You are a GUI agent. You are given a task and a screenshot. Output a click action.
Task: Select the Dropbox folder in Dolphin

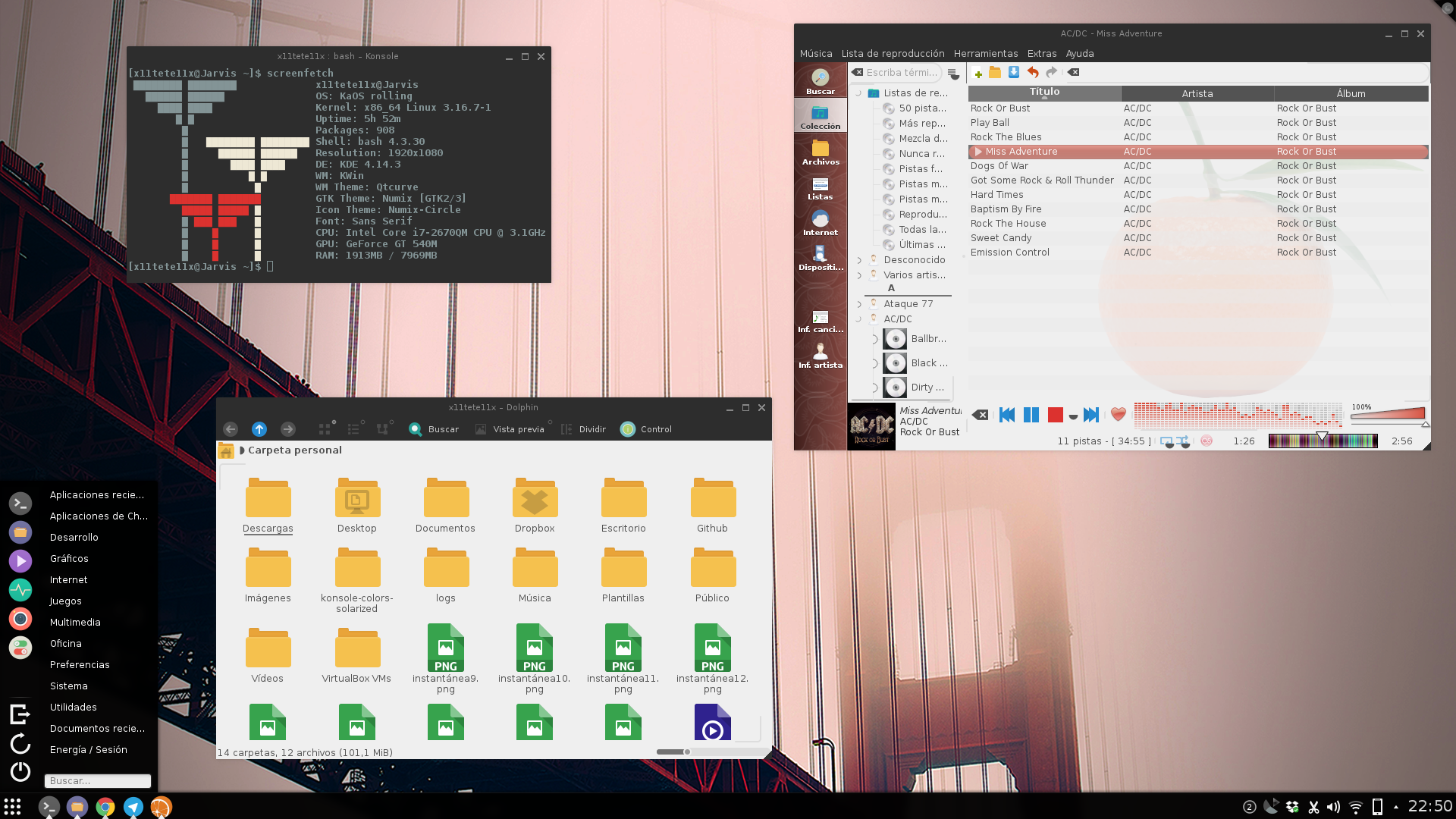535,505
